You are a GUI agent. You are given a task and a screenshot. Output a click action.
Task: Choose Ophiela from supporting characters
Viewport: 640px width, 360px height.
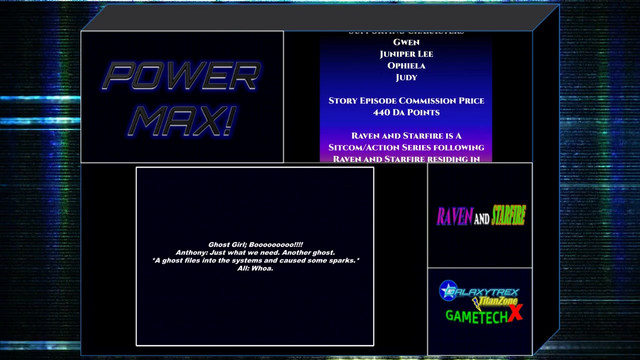(406, 66)
